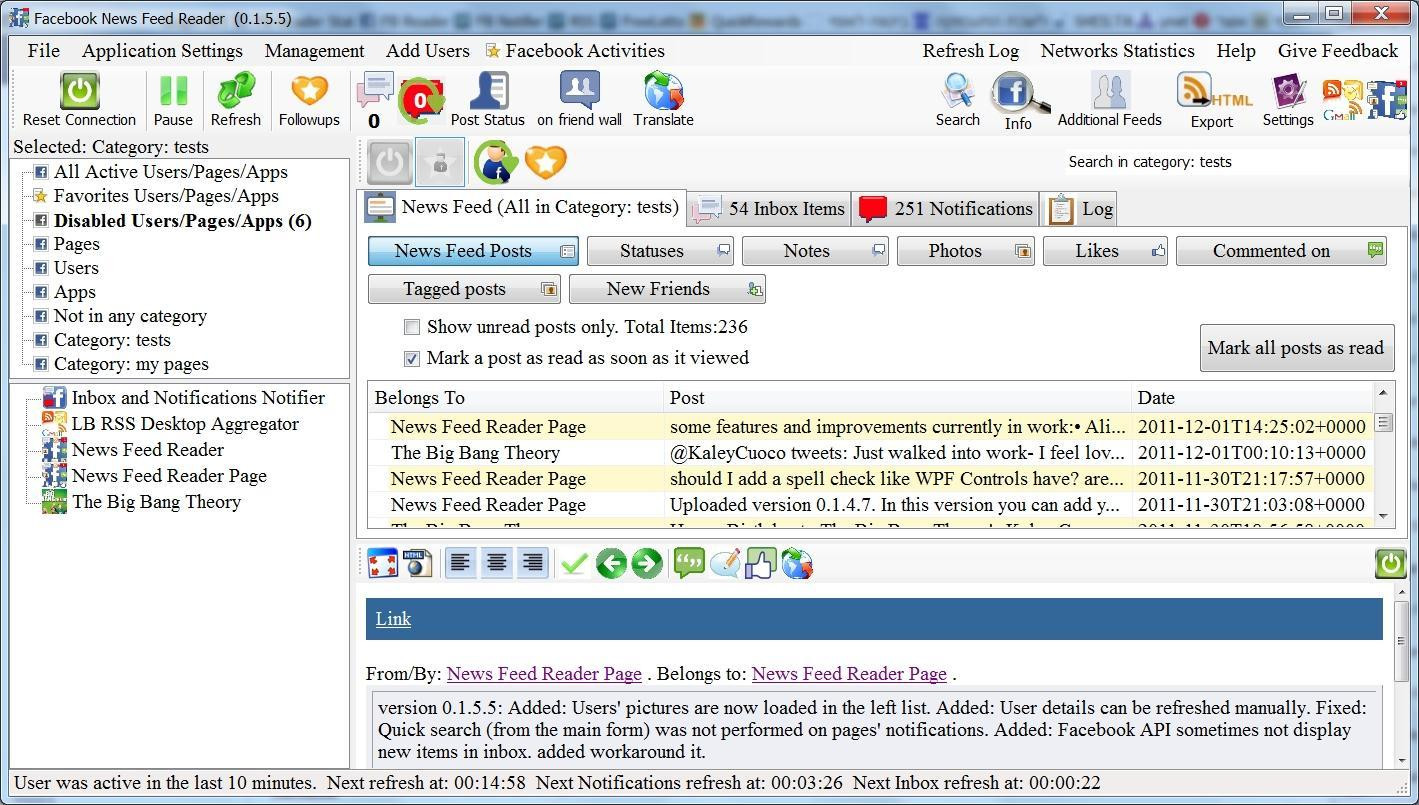
Task: Translate post with globe icon in viewer toolbar
Action: [797, 564]
